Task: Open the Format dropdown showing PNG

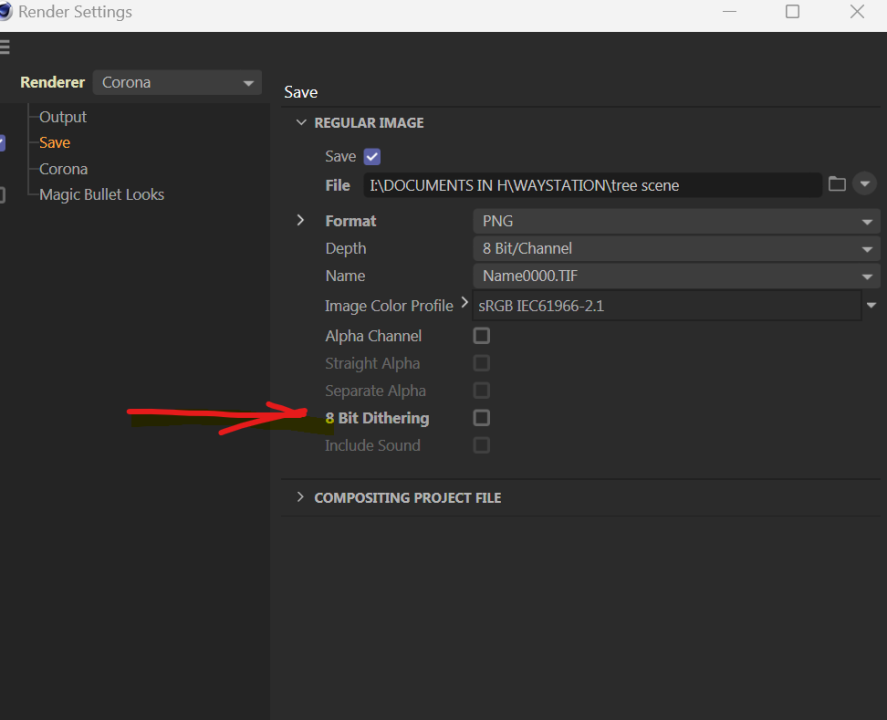Action: (x=676, y=221)
